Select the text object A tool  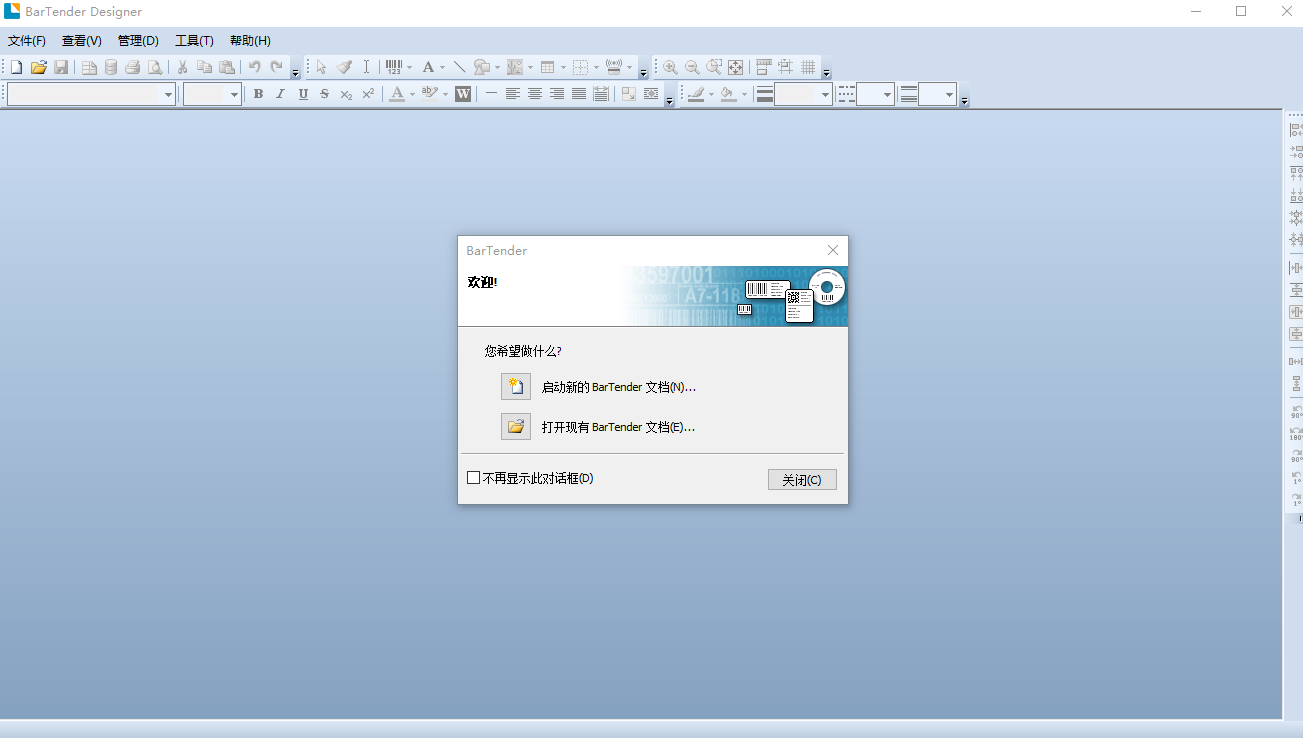point(428,67)
